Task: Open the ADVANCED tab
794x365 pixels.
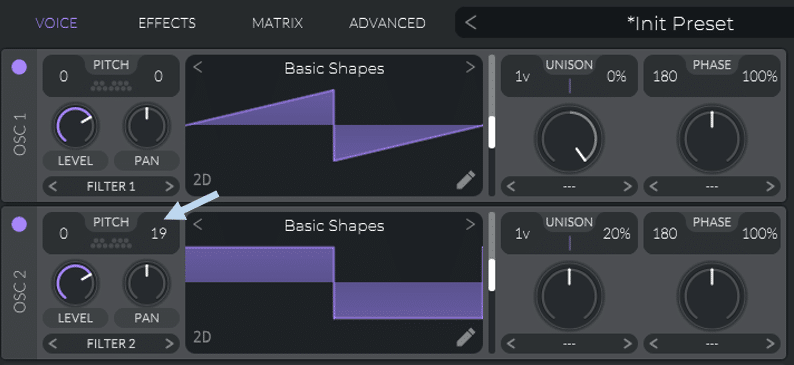Action: click(387, 23)
